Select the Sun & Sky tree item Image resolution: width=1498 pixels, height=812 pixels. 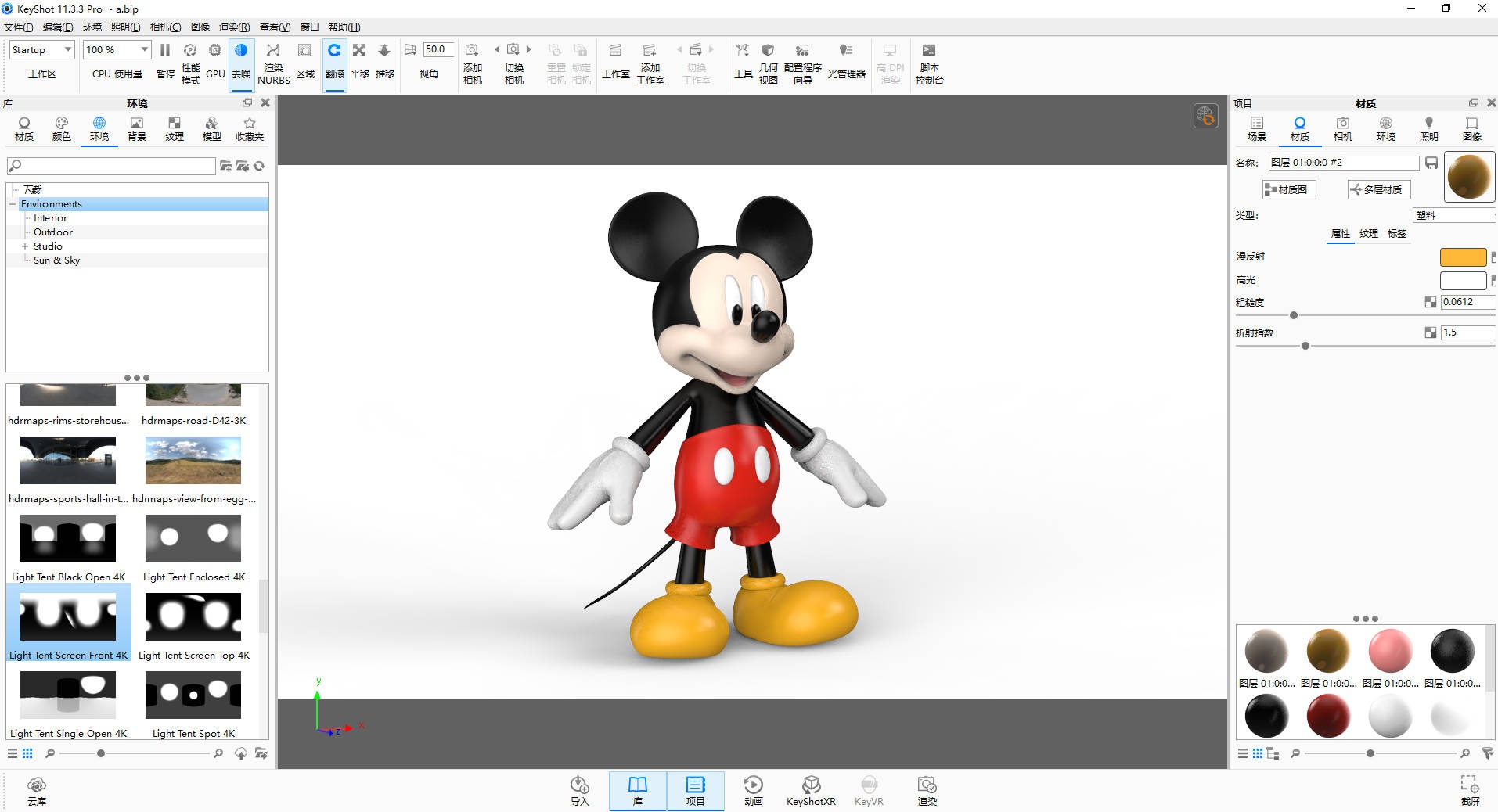tap(56, 260)
